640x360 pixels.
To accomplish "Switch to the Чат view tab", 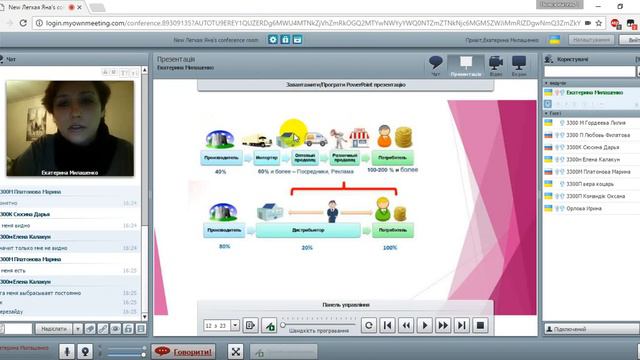I will [436, 66].
